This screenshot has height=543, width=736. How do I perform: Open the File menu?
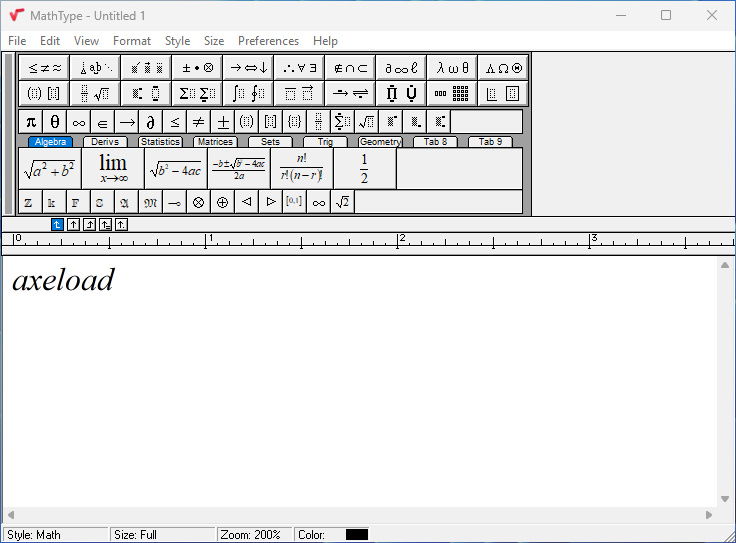coord(17,41)
